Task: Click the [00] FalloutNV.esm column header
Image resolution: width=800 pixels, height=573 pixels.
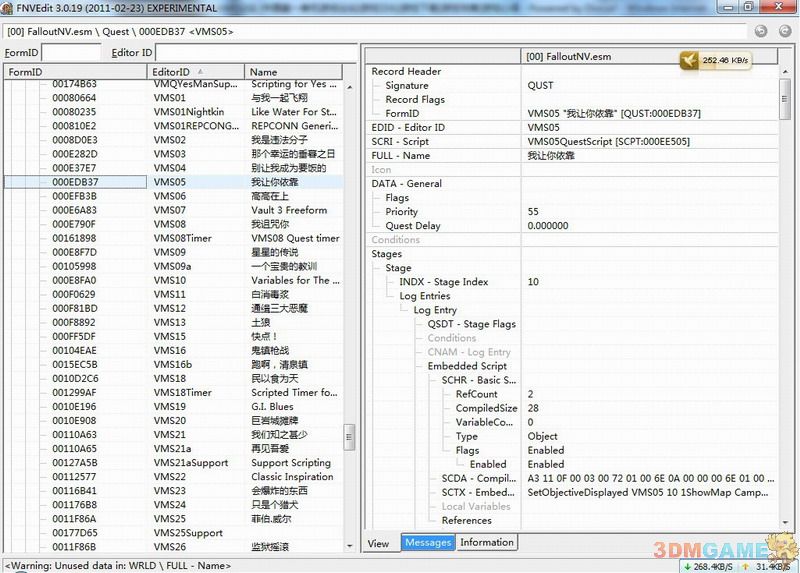Action: [x=649, y=57]
